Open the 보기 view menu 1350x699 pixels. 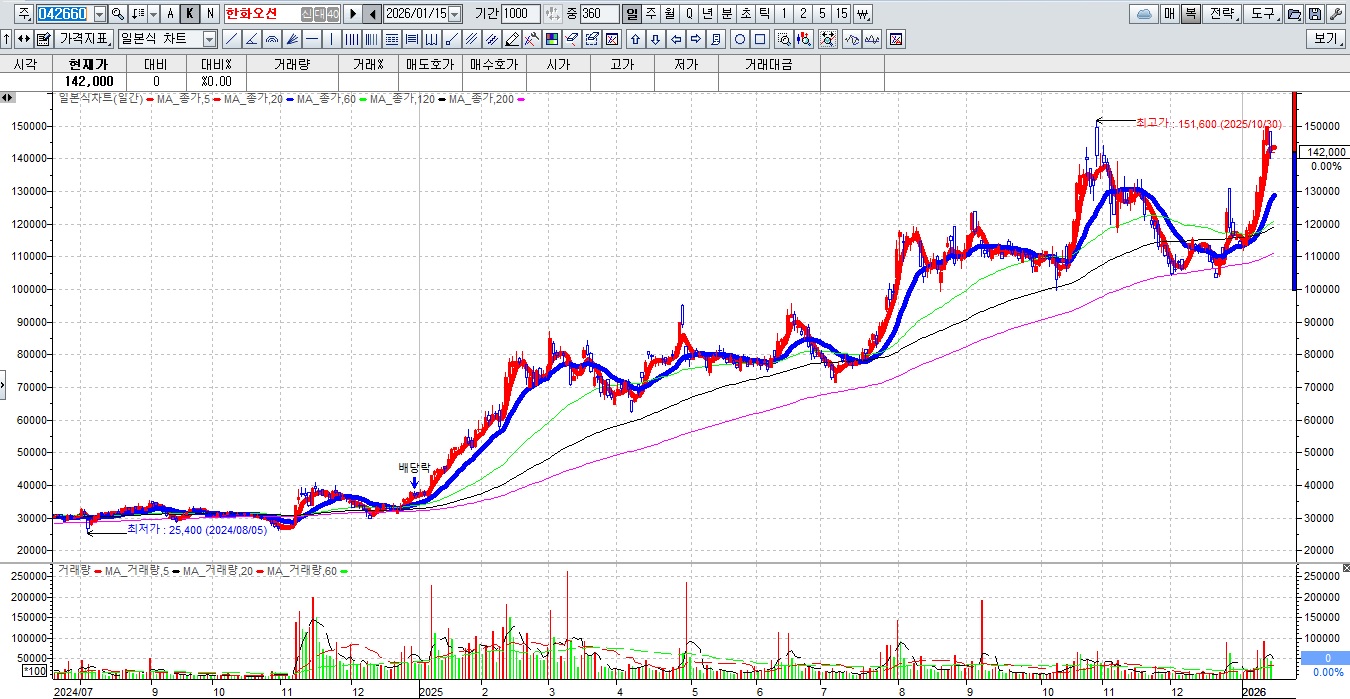point(1326,39)
